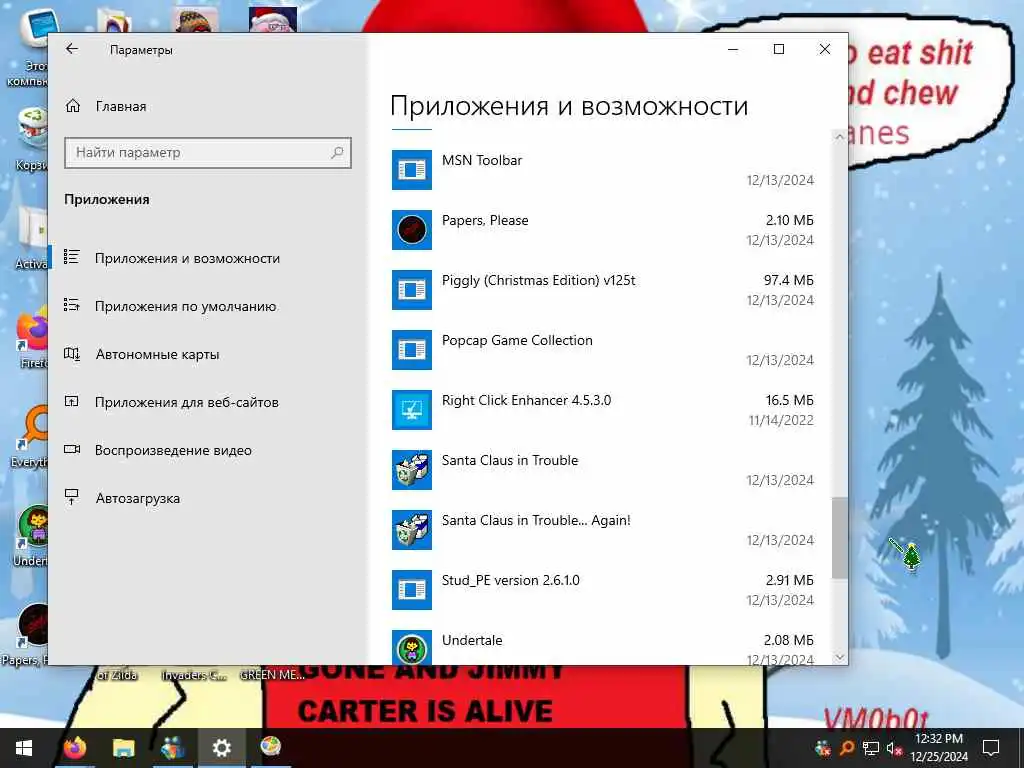Open the taskbar clock and date
This screenshot has width=1024, height=768.
click(939, 748)
